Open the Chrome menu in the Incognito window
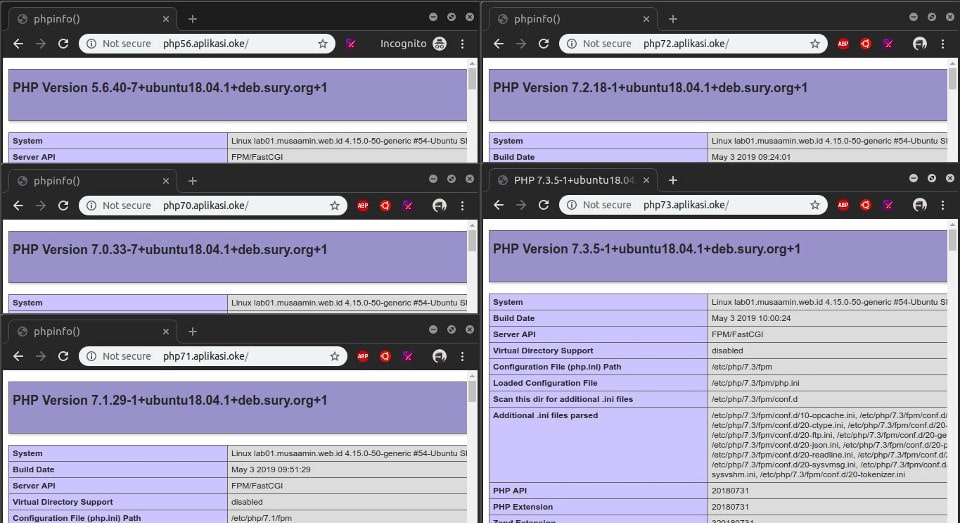This screenshot has width=960, height=523. click(x=462, y=43)
